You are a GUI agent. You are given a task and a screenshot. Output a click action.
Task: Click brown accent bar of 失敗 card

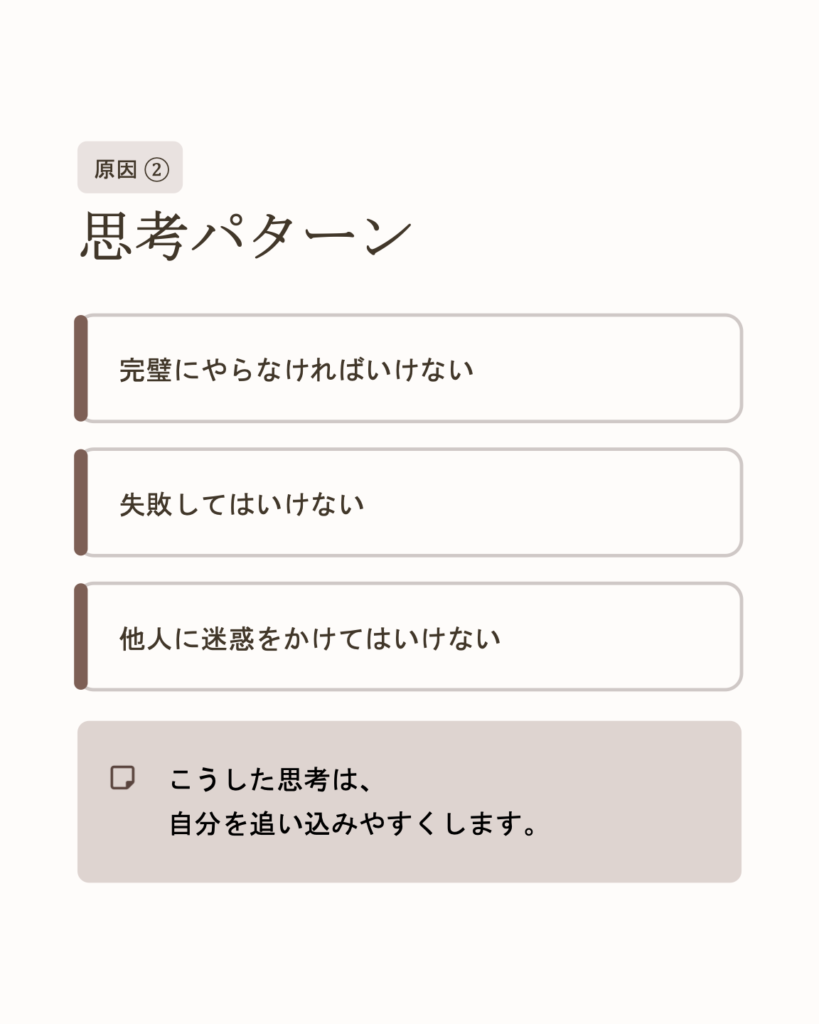tap(81, 502)
